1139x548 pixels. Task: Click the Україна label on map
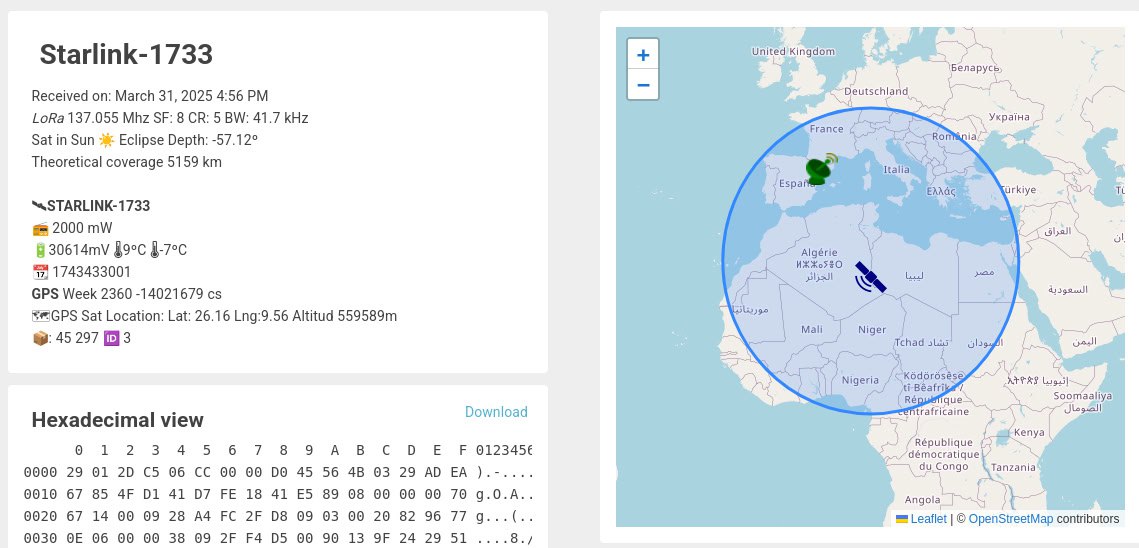(1010, 116)
